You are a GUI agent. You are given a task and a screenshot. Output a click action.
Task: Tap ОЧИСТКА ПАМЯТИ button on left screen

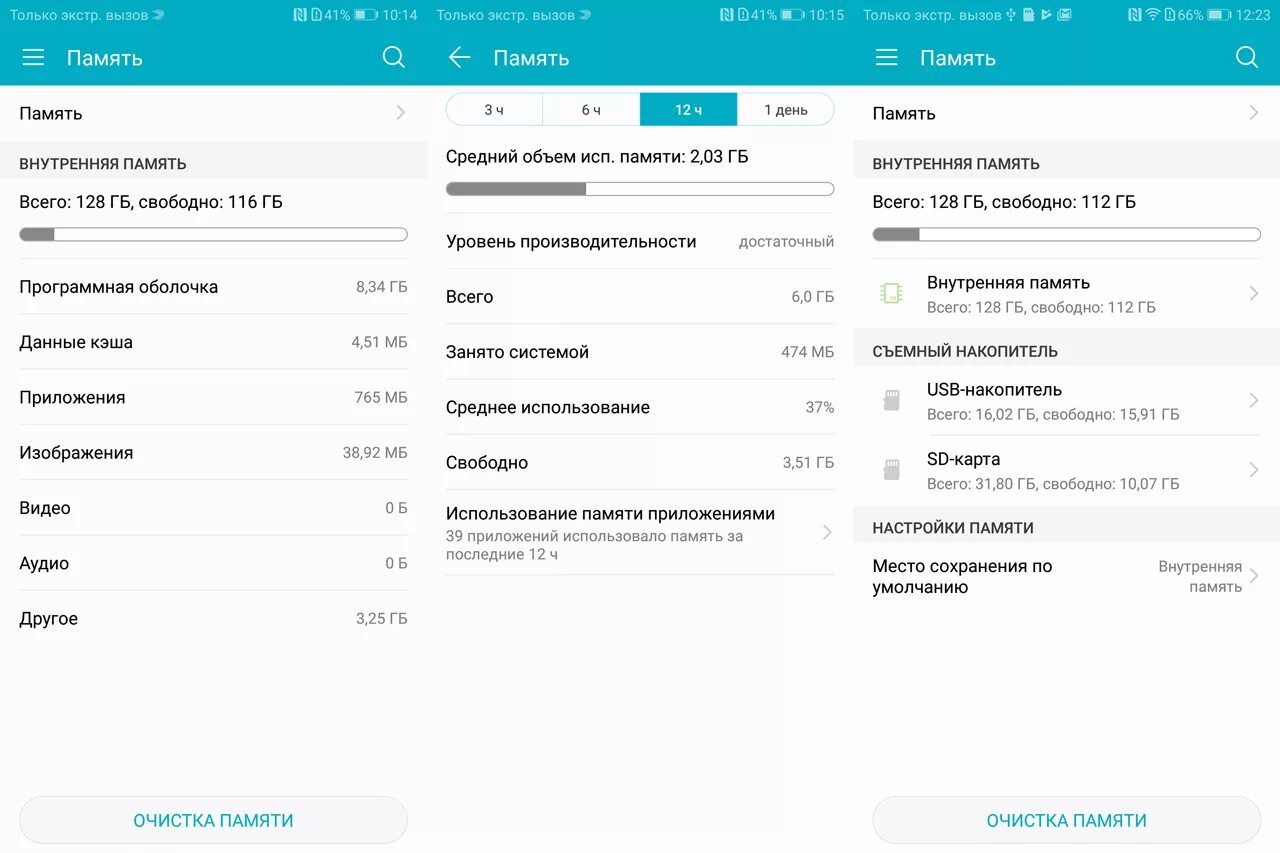(213, 820)
